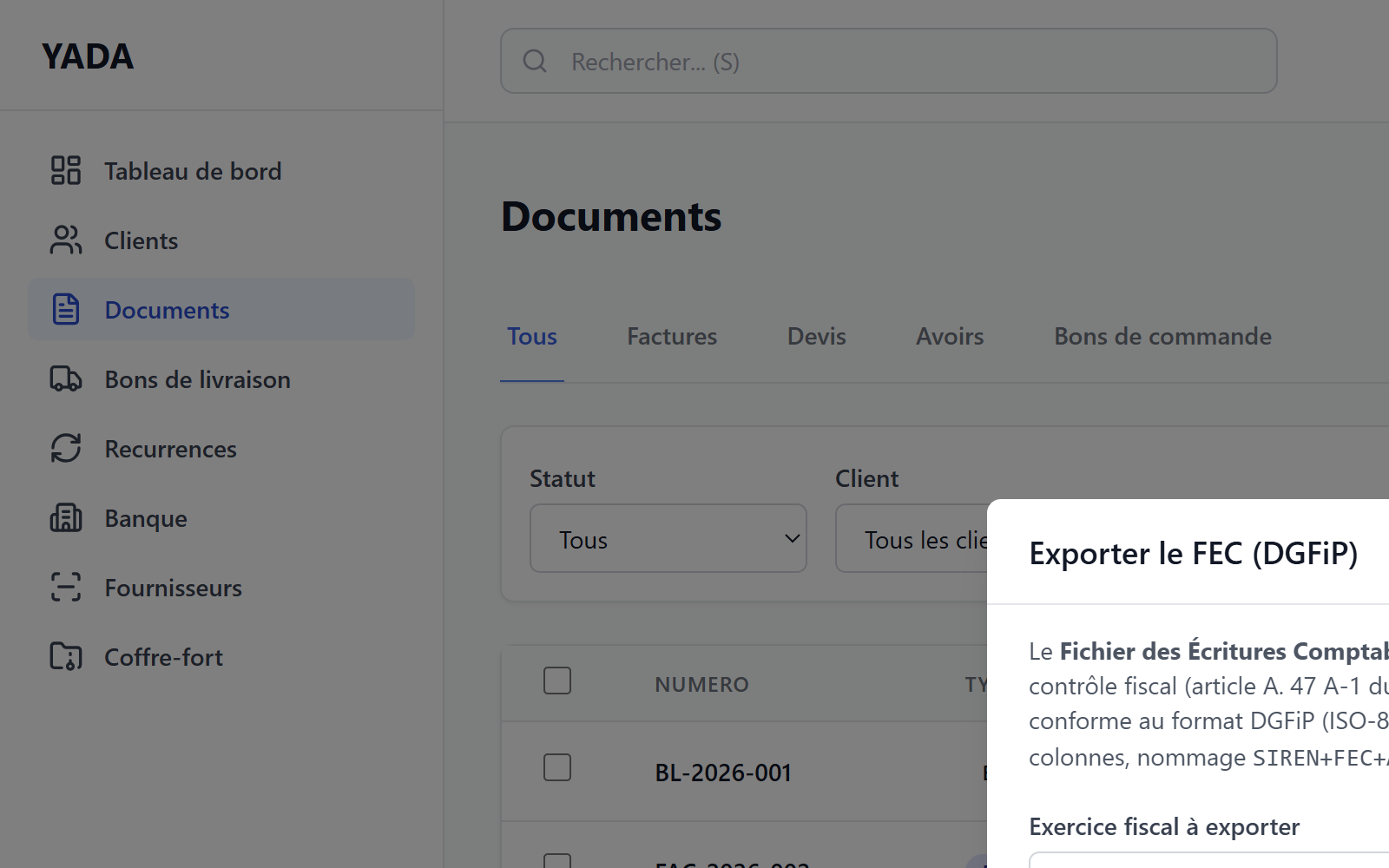Screen dimensions: 1389x868
Task: Click the Coffre-fort locked folder icon
Action: [x=66, y=656]
